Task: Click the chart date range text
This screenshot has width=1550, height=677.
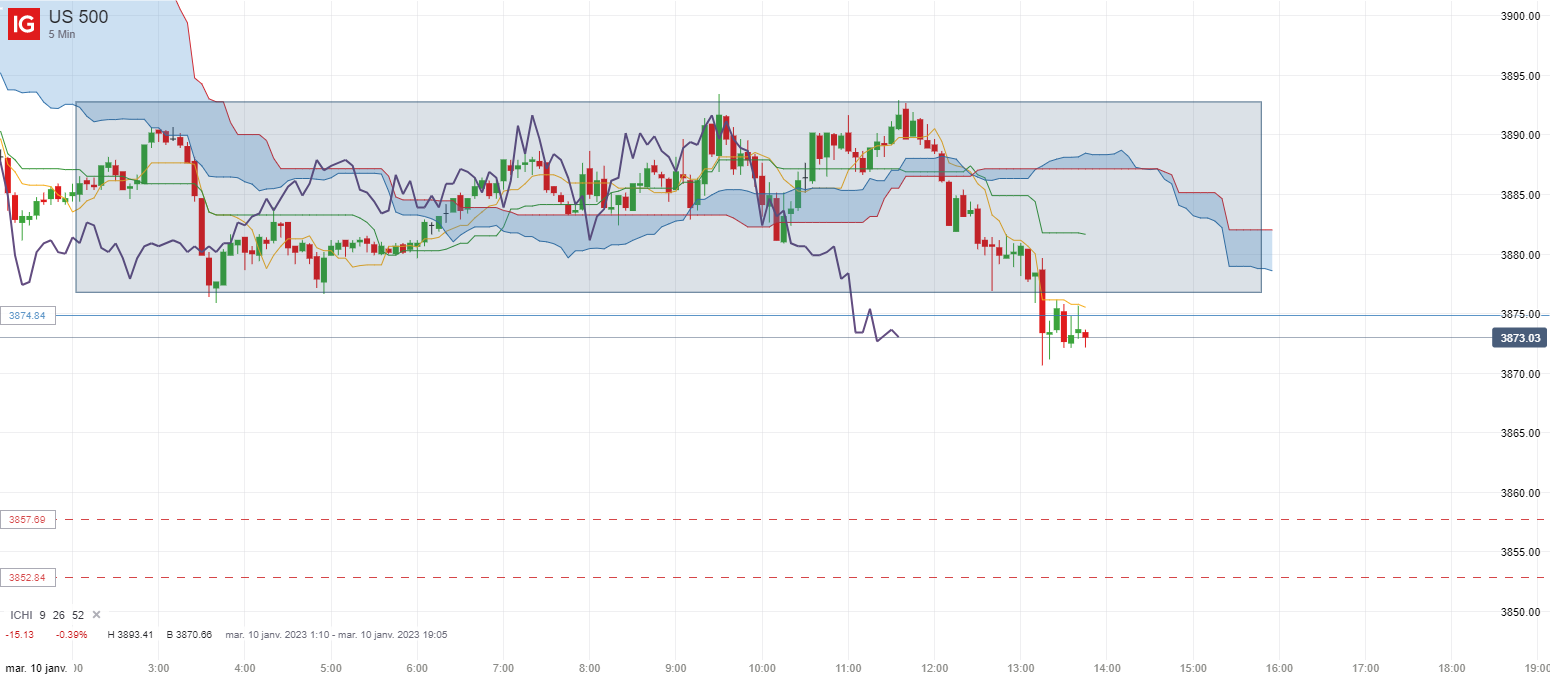Action: point(336,635)
